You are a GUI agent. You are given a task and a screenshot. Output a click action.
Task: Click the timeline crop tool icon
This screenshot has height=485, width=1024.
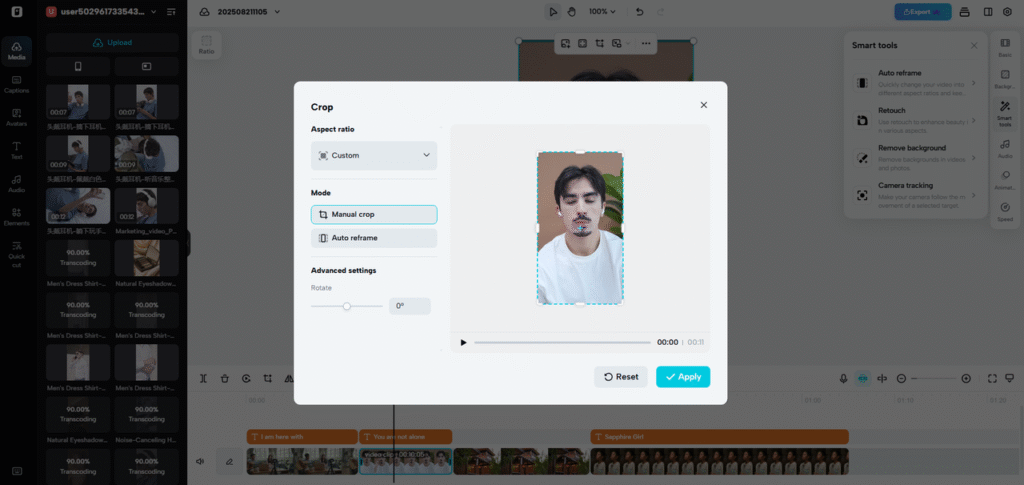(268, 379)
